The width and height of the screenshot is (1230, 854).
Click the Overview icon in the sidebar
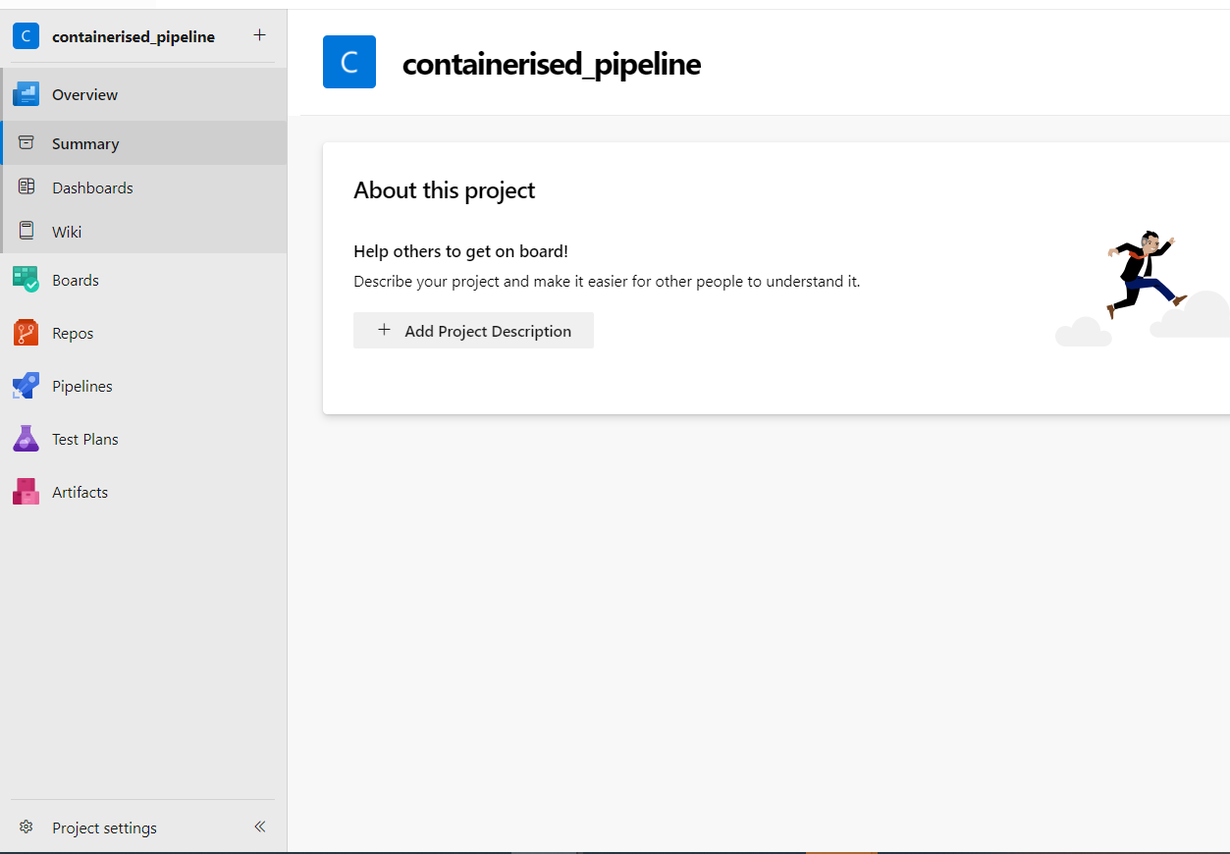[26, 94]
